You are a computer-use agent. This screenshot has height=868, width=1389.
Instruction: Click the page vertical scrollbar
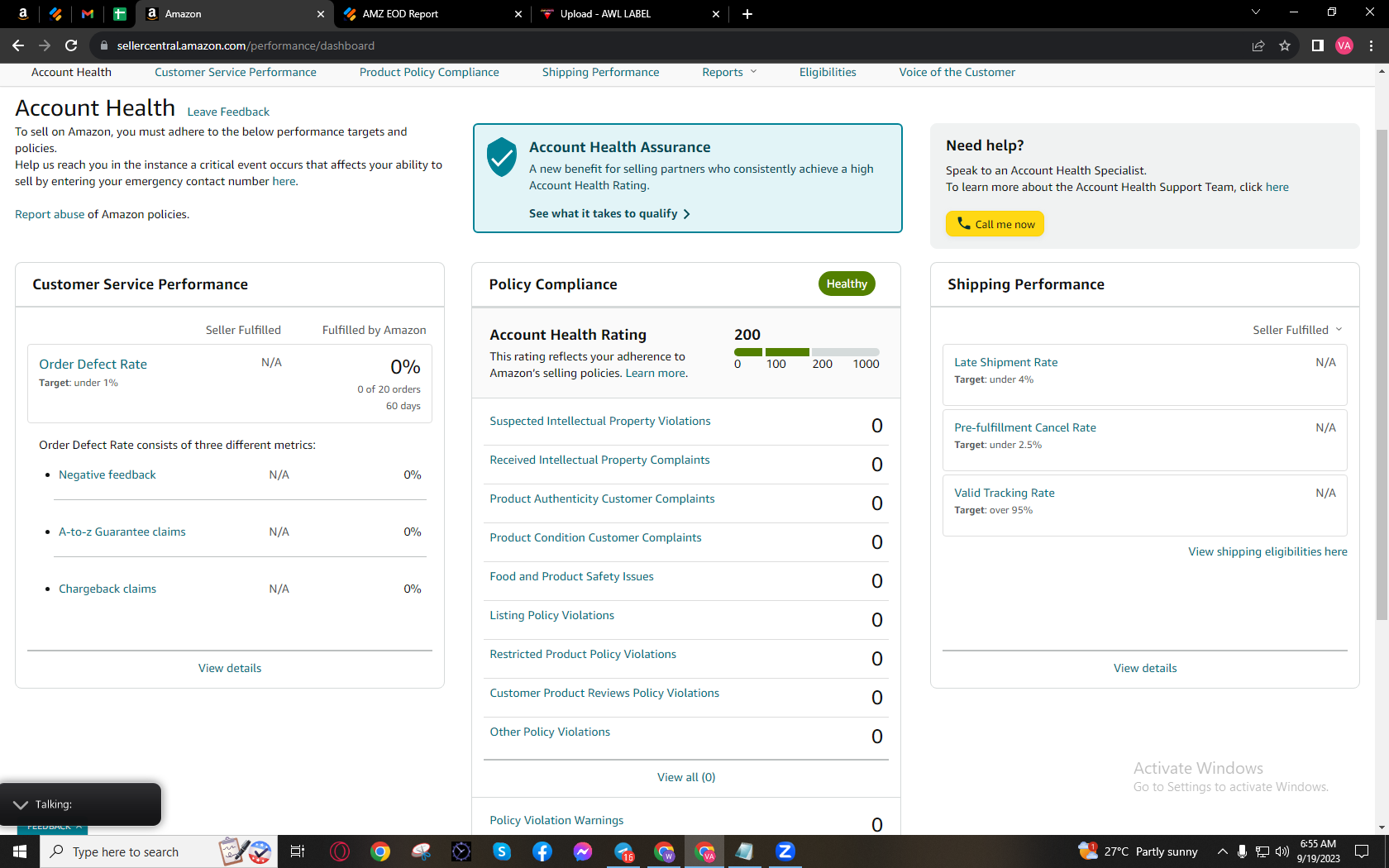pyautogui.click(x=1382, y=374)
